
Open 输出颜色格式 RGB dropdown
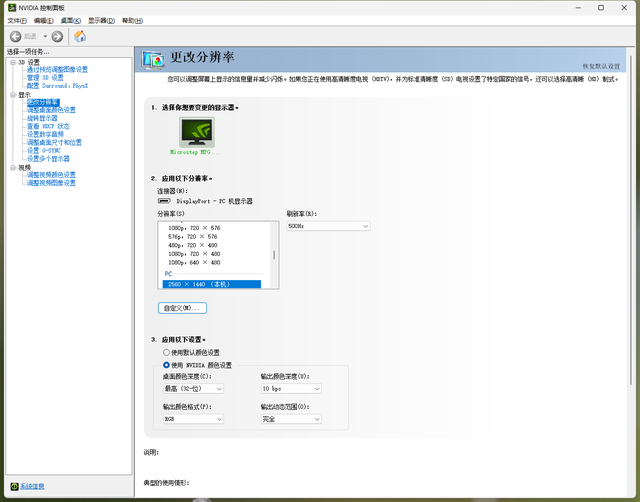pos(193,419)
